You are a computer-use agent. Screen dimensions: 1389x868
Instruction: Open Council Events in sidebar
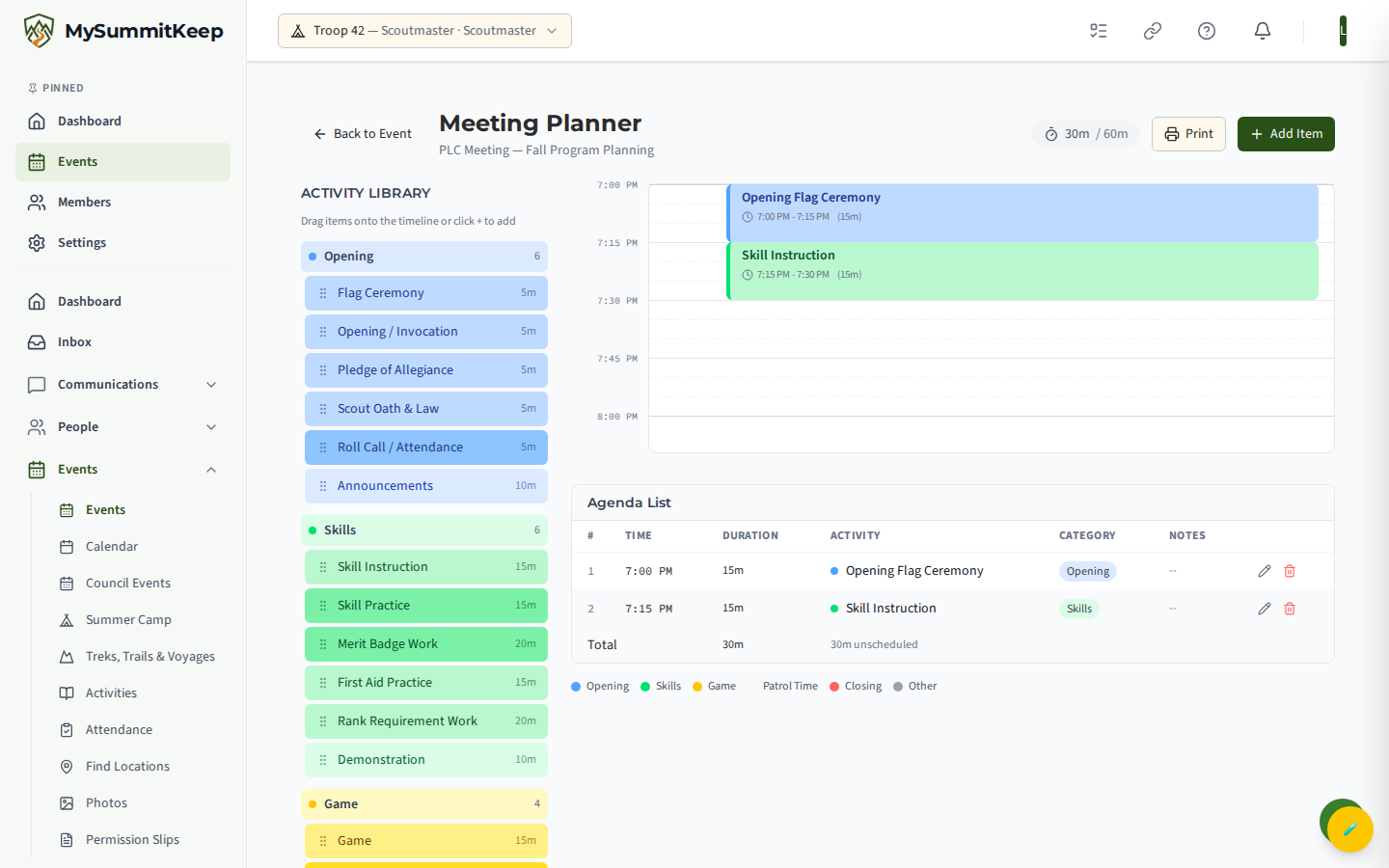coord(139,583)
